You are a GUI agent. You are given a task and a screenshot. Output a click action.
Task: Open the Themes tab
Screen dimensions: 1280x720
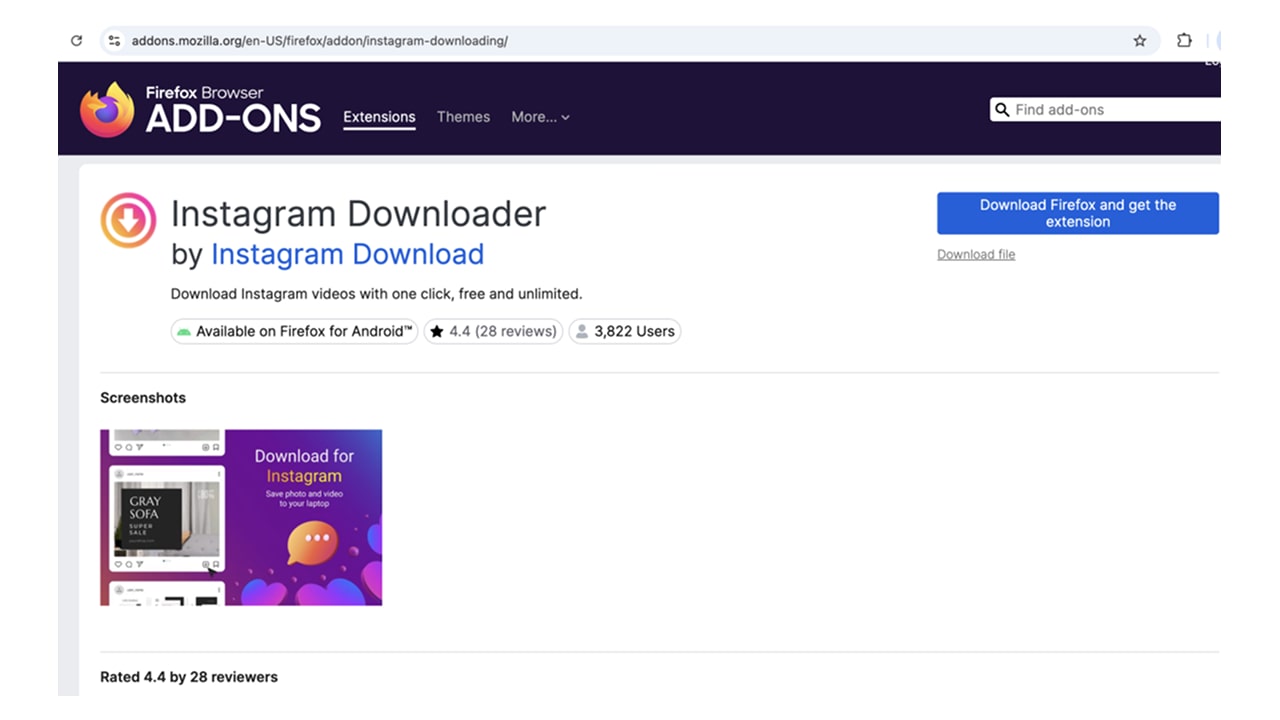pyautogui.click(x=463, y=117)
